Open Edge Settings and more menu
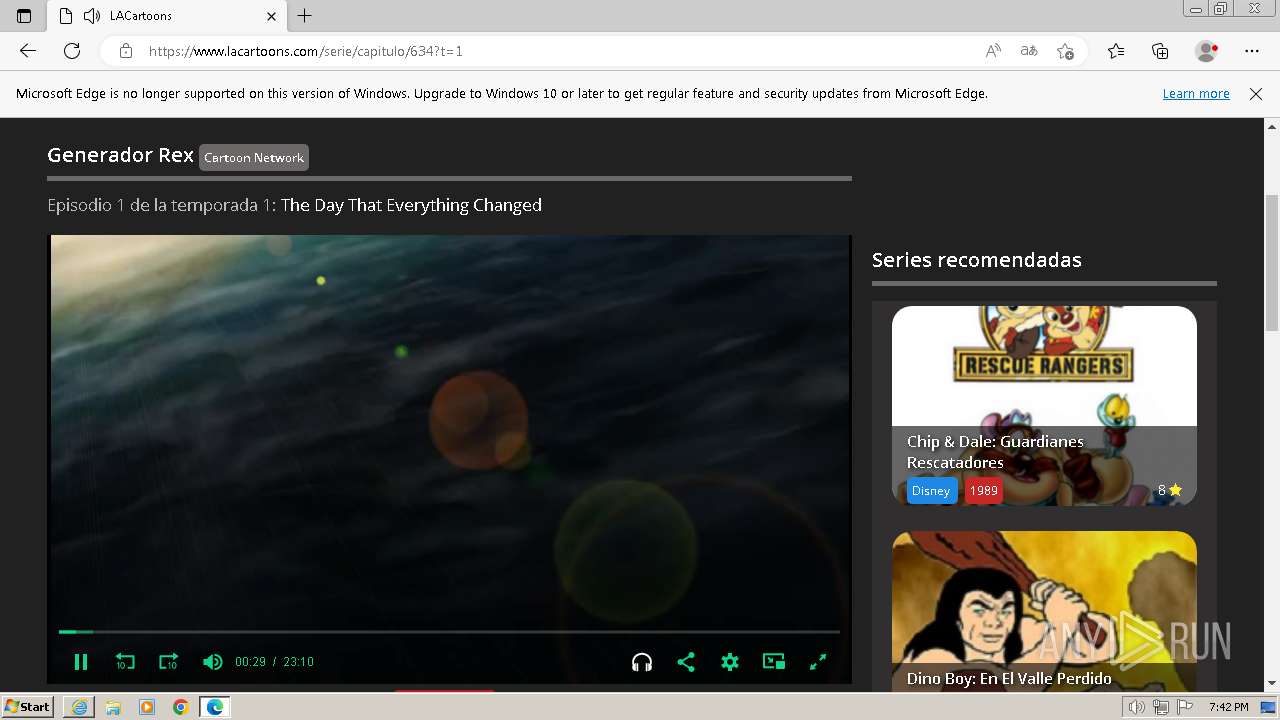The width and height of the screenshot is (1280, 720). coord(1252,51)
